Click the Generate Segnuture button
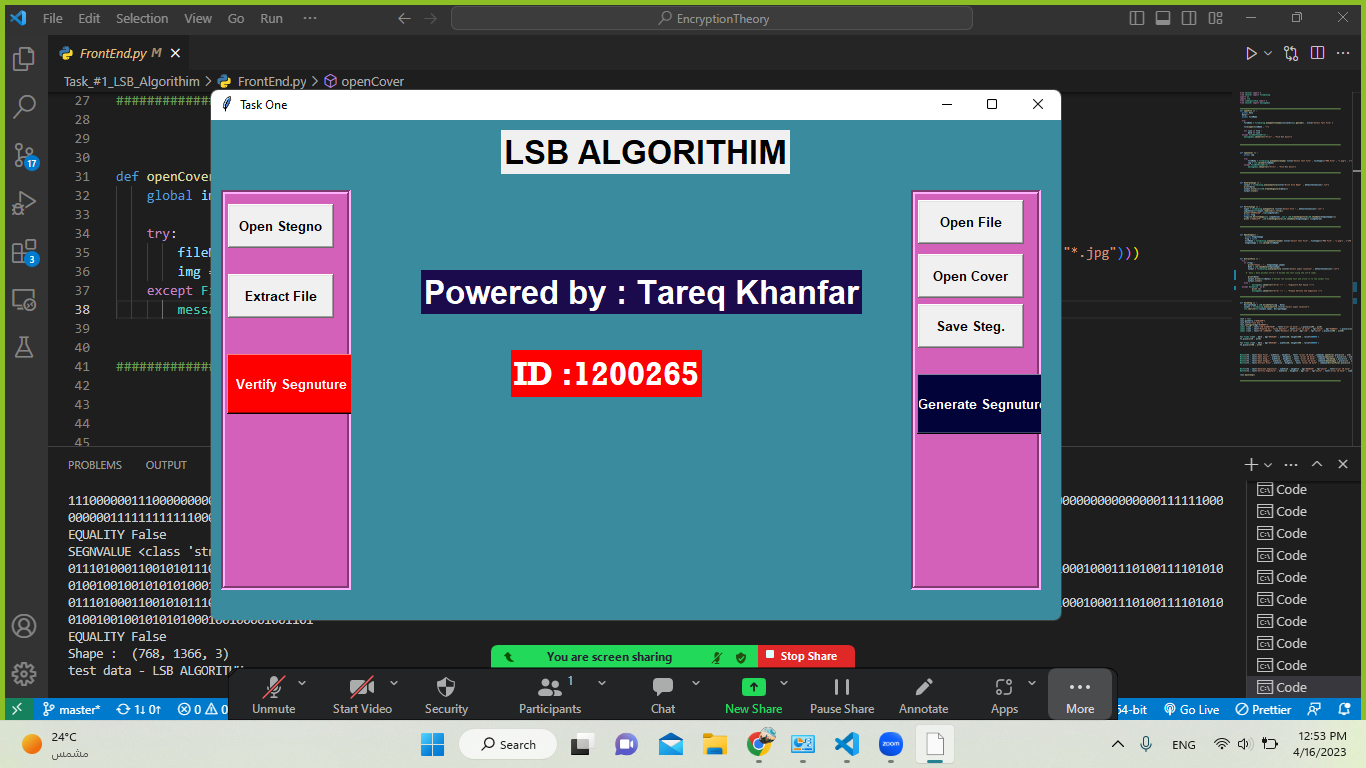1366x768 pixels. [979, 404]
